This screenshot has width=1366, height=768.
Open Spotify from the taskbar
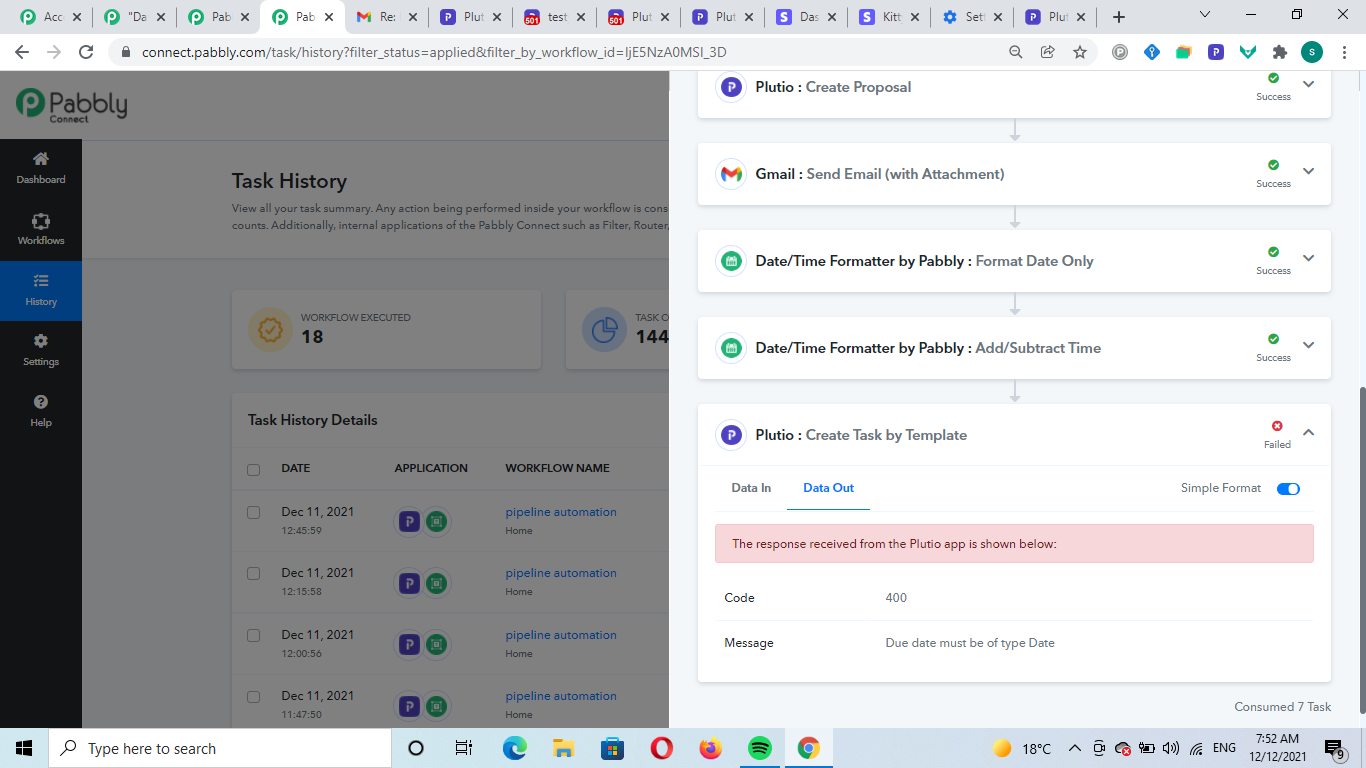pos(760,748)
